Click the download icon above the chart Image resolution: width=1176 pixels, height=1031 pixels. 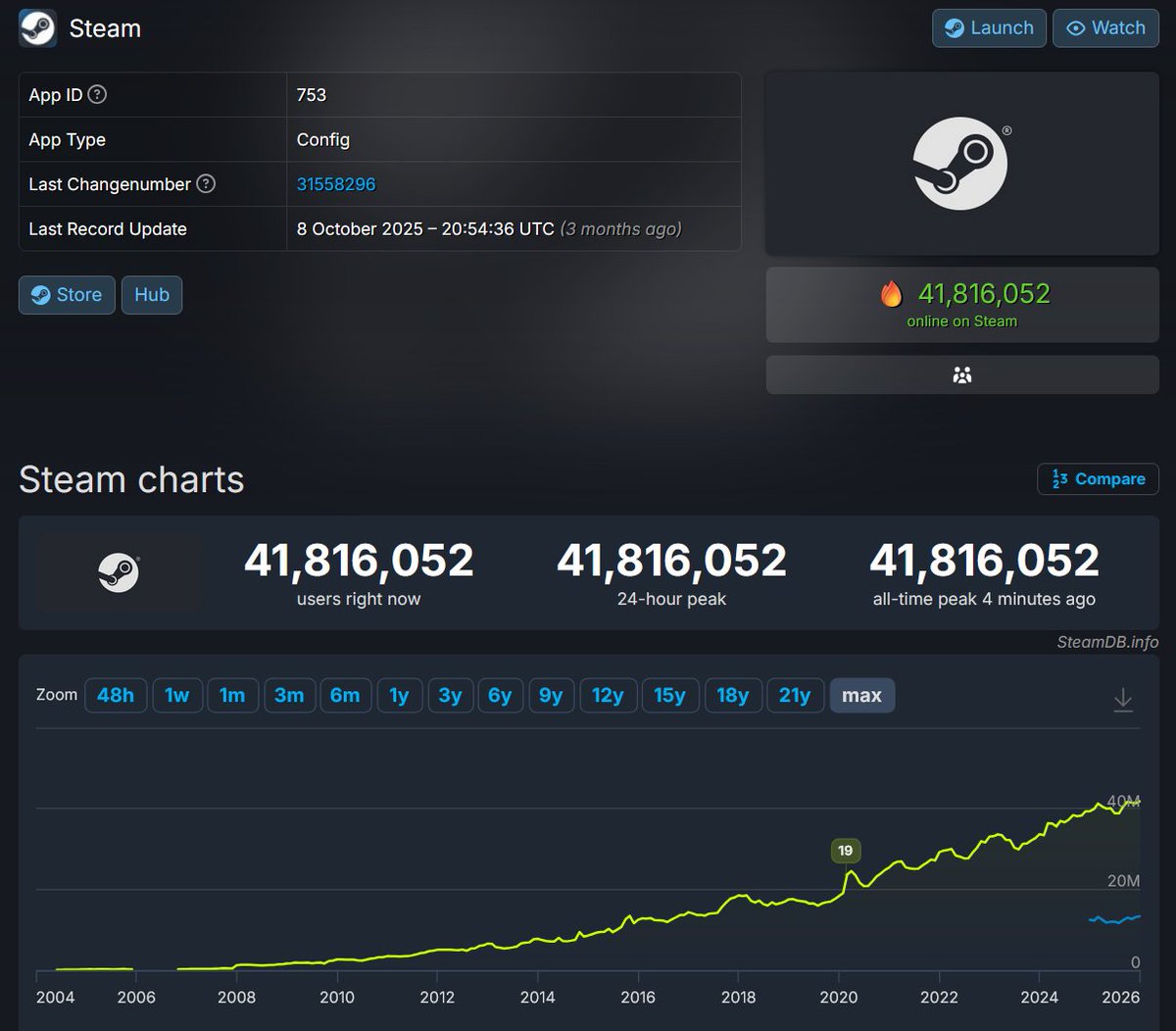pyautogui.click(x=1123, y=698)
